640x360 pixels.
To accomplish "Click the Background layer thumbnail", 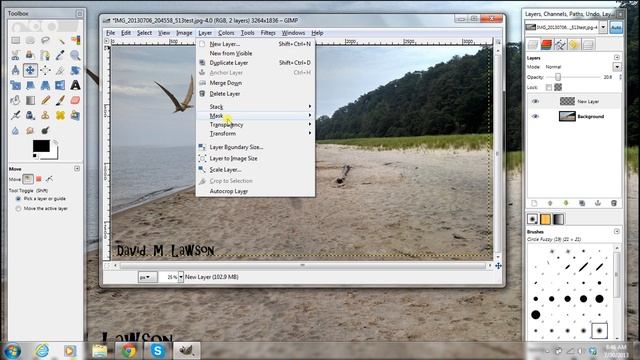I will (x=567, y=116).
